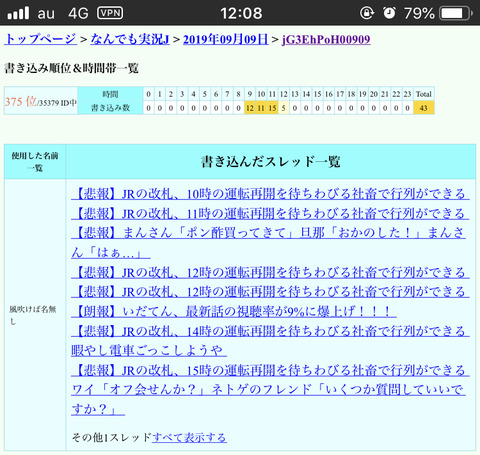Click the hour 0 header cell
480x455 pixels.
click(x=149, y=94)
